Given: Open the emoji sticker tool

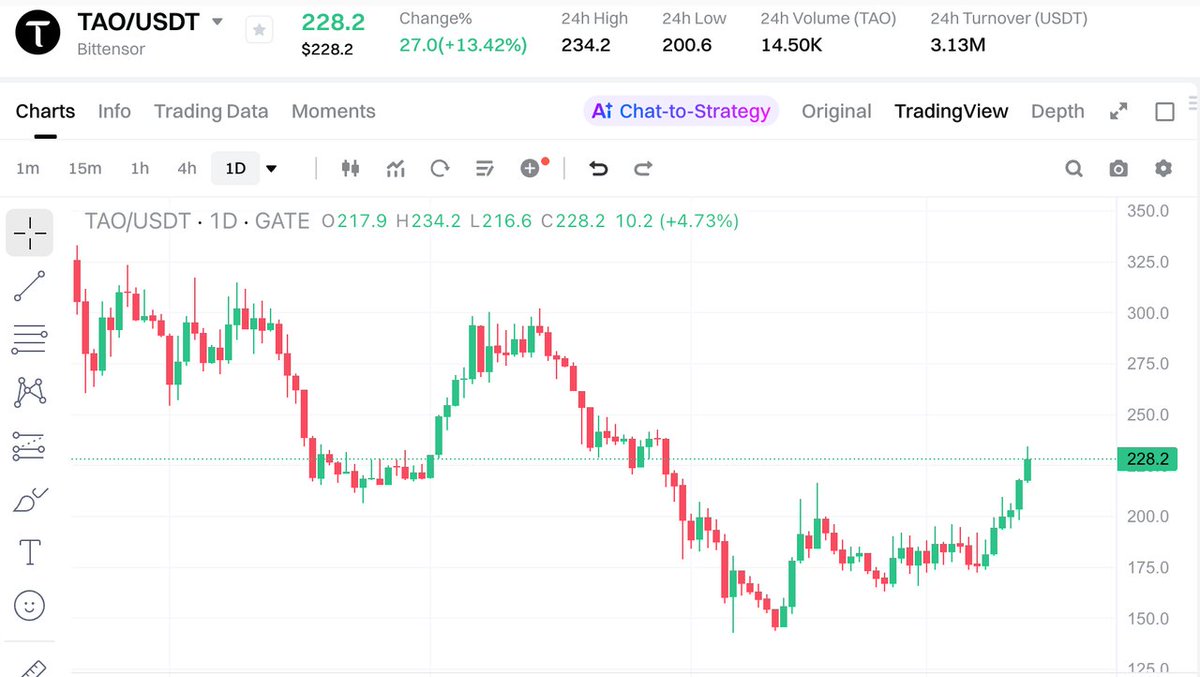Looking at the screenshot, I should [30, 605].
